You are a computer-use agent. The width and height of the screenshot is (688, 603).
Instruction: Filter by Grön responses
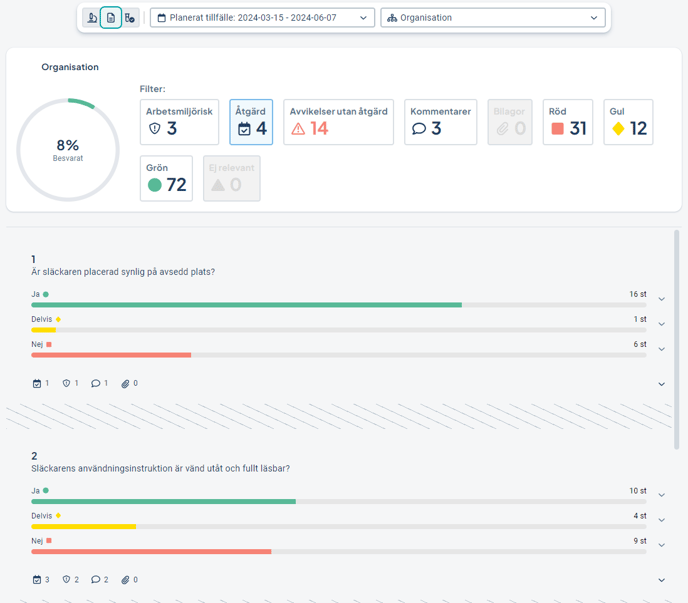click(166, 178)
